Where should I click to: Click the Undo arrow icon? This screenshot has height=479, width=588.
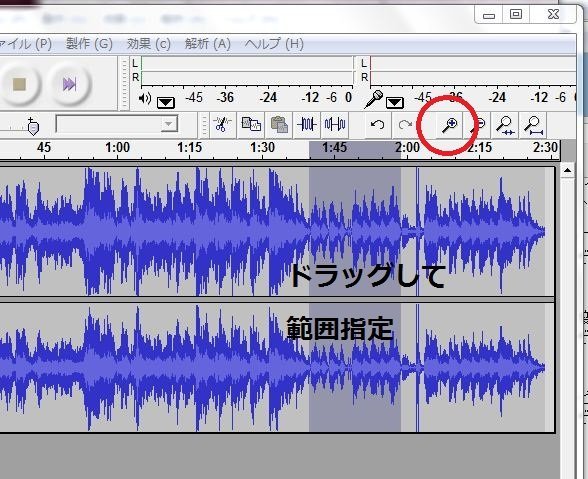point(377,125)
